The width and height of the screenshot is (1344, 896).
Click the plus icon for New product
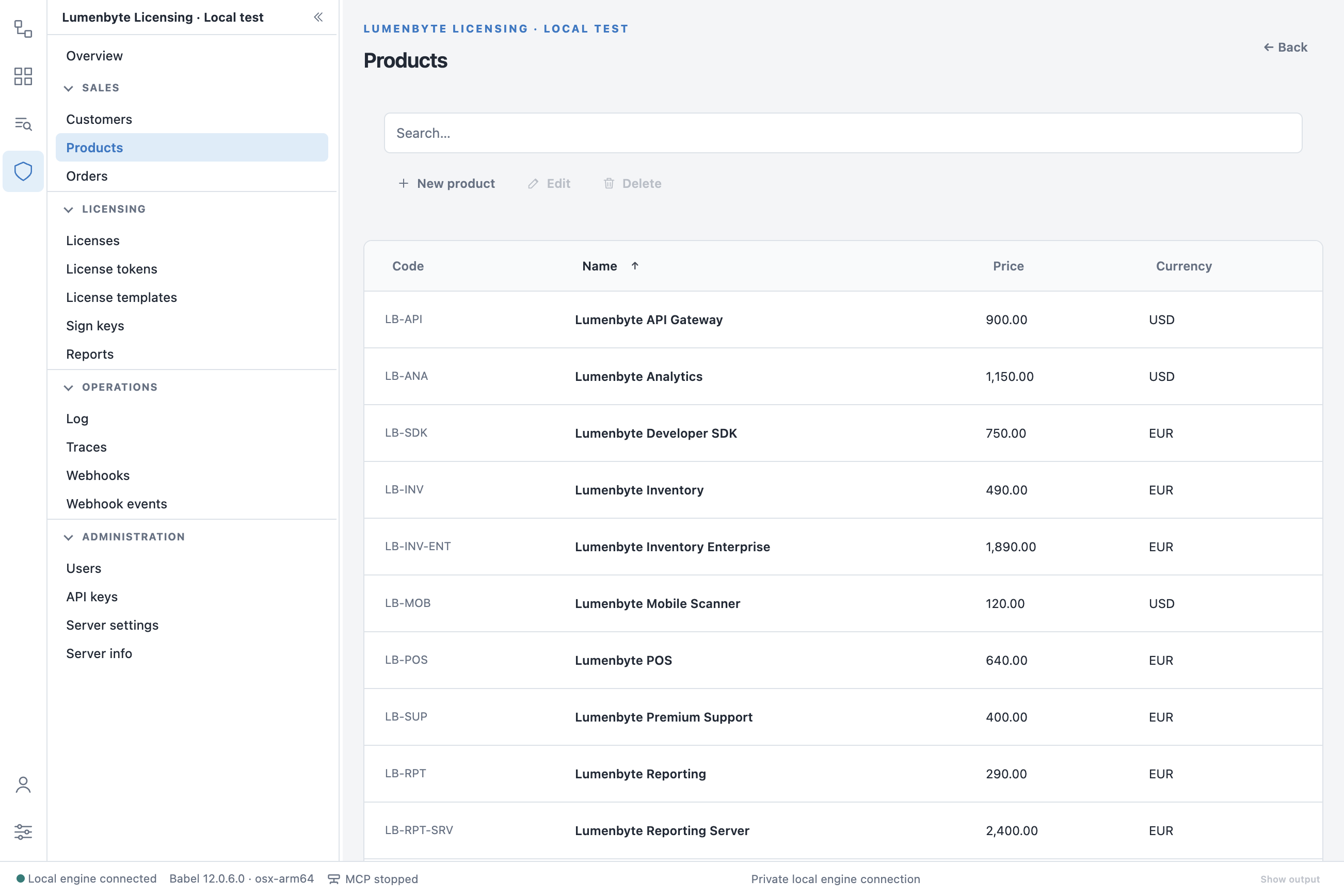tap(404, 183)
